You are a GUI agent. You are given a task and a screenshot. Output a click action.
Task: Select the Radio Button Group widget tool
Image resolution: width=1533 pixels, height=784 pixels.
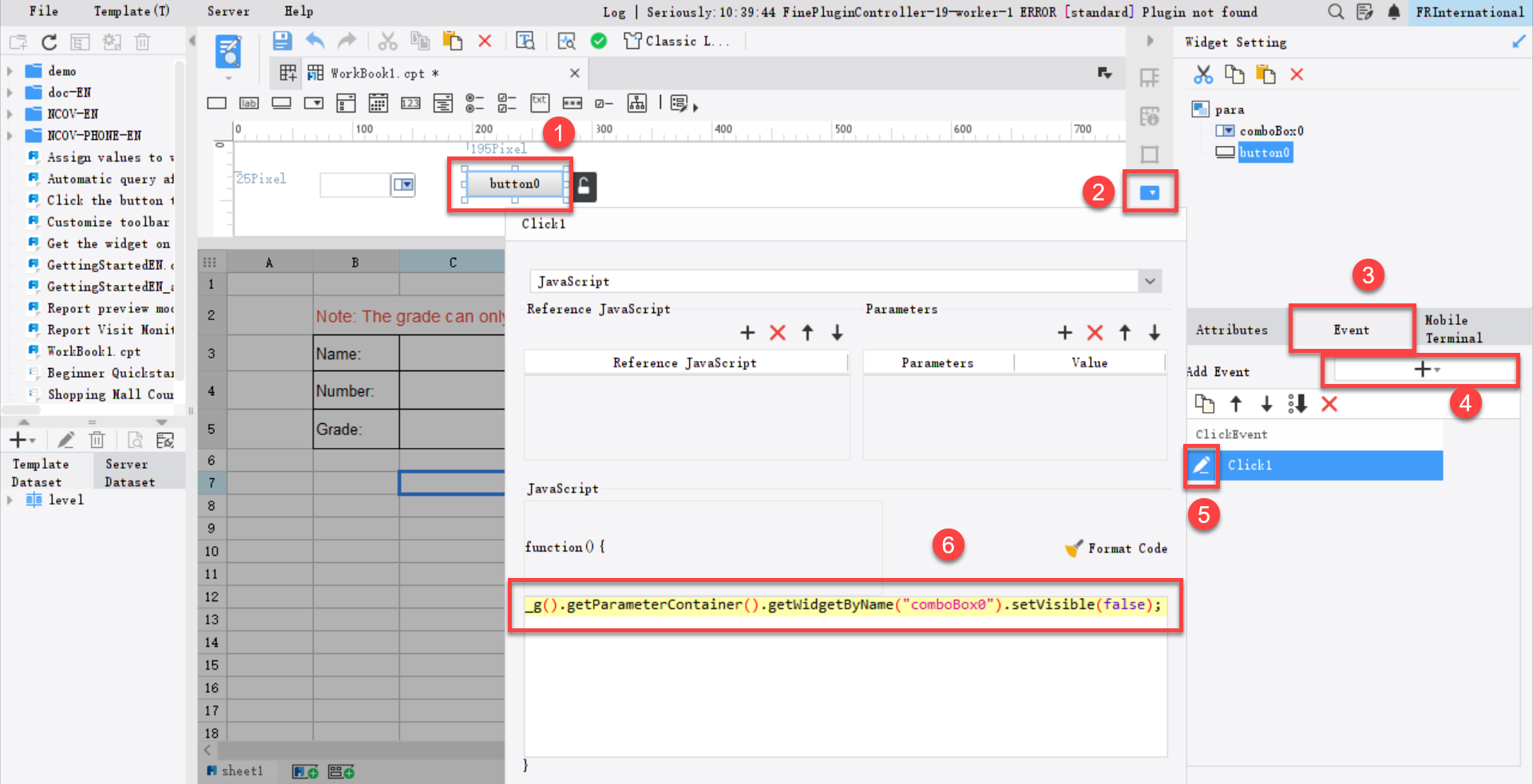(475, 103)
